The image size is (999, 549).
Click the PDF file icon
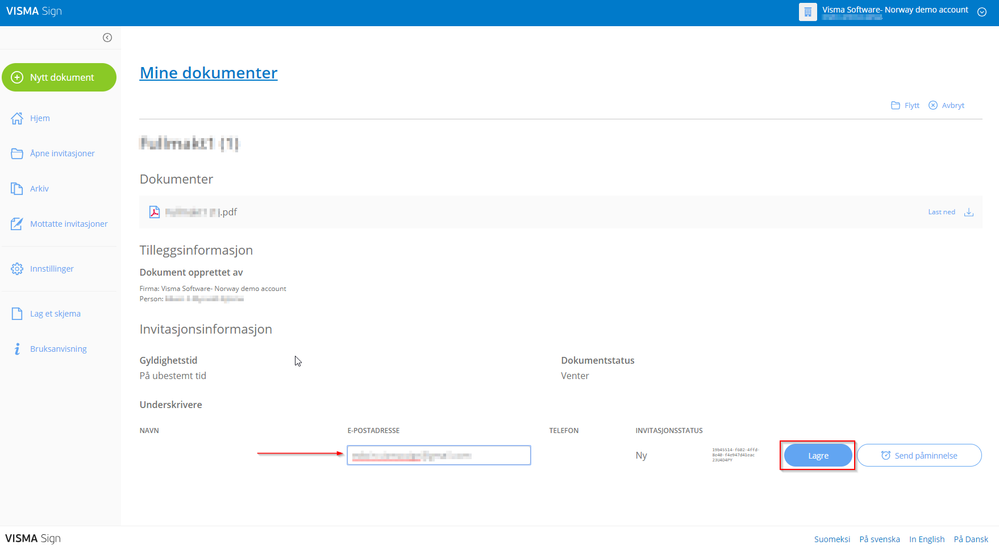click(x=154, y=212)
